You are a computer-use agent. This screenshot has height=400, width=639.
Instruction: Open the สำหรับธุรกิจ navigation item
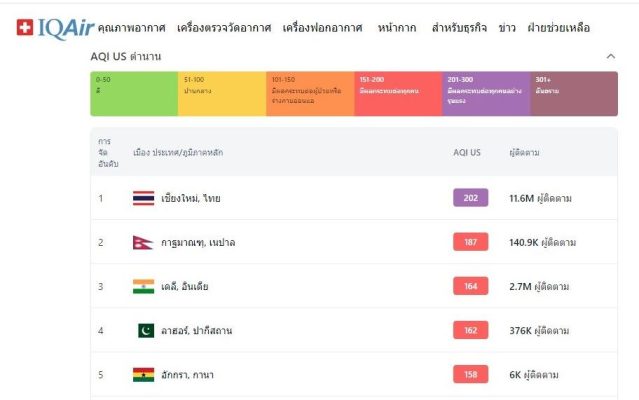[x=459, y=28]
